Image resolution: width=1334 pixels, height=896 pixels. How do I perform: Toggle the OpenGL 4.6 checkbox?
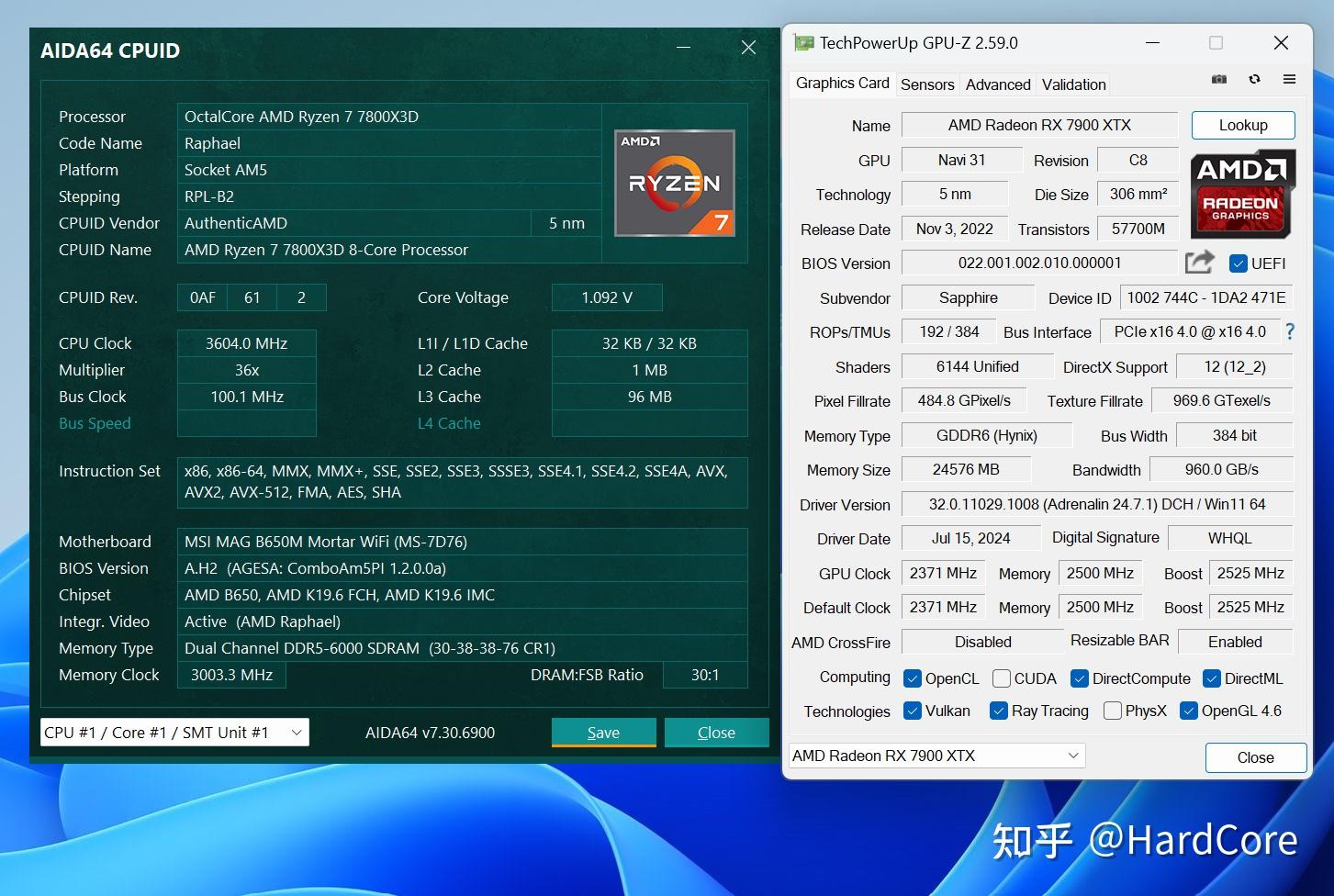click(x=1189, y=711)
